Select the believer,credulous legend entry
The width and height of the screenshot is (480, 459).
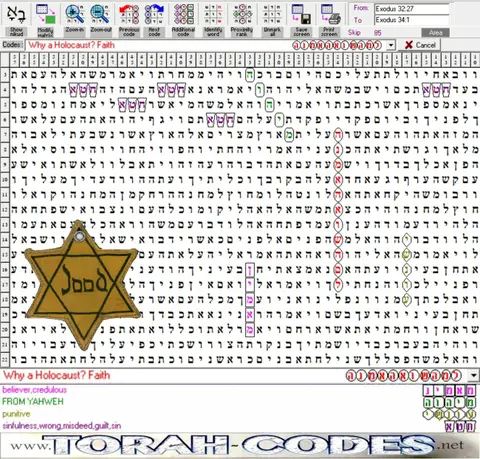pos(35,390)
